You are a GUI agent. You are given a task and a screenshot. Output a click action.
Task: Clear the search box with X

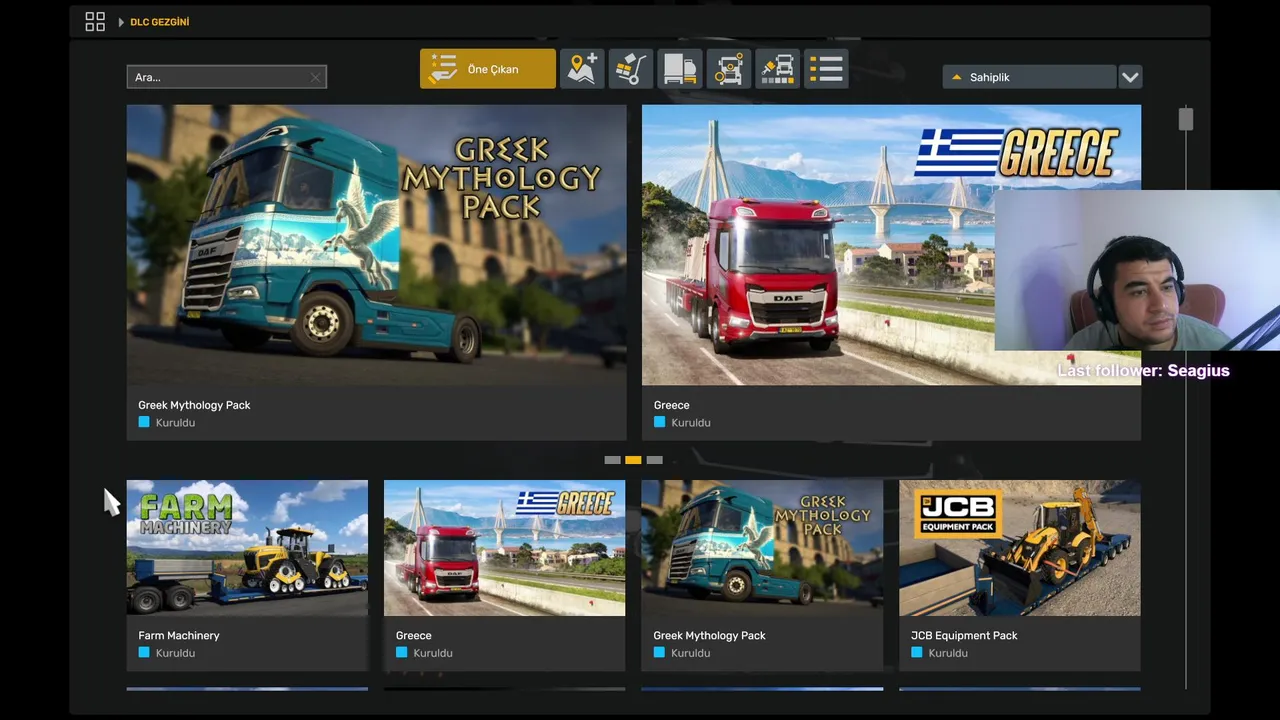(x=315, y=77)
